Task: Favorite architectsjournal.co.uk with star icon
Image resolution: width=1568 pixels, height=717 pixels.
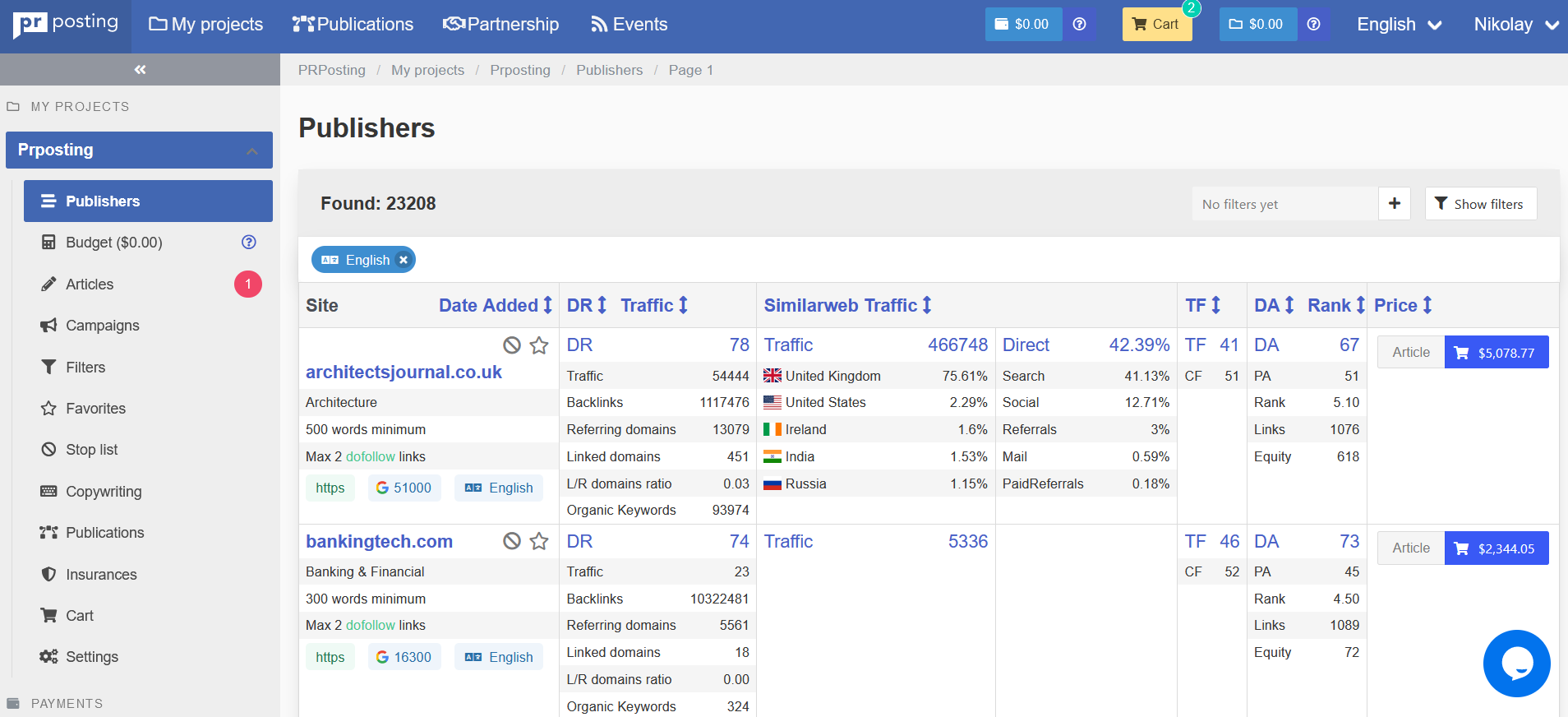Action: [539, 345]
